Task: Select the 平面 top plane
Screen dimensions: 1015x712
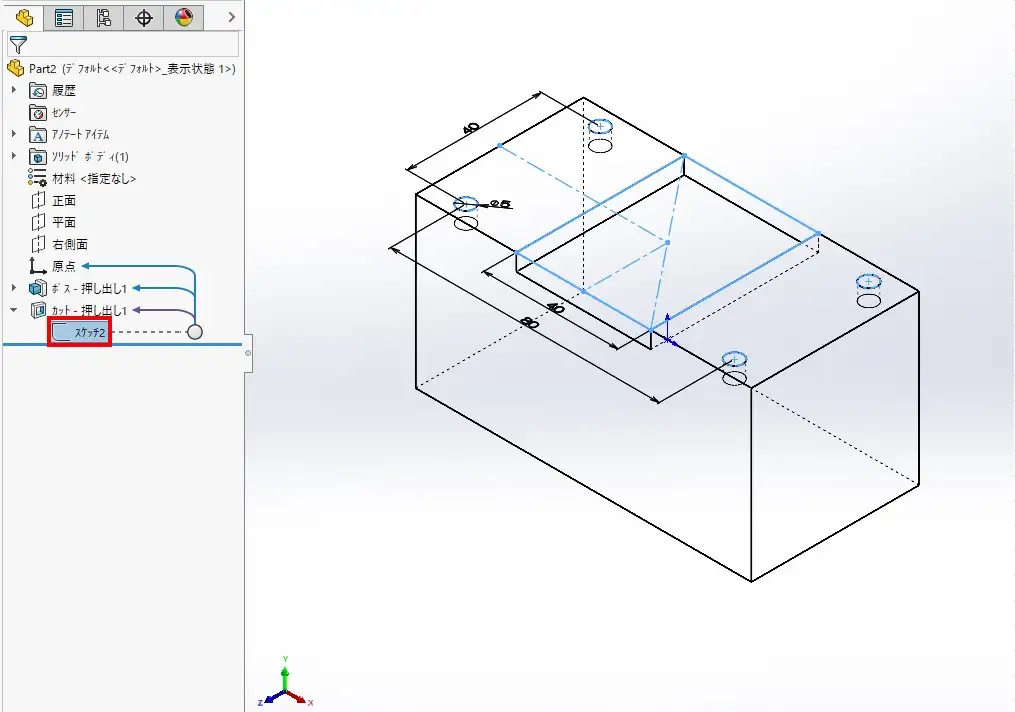Action: click(x=63, y=222)
